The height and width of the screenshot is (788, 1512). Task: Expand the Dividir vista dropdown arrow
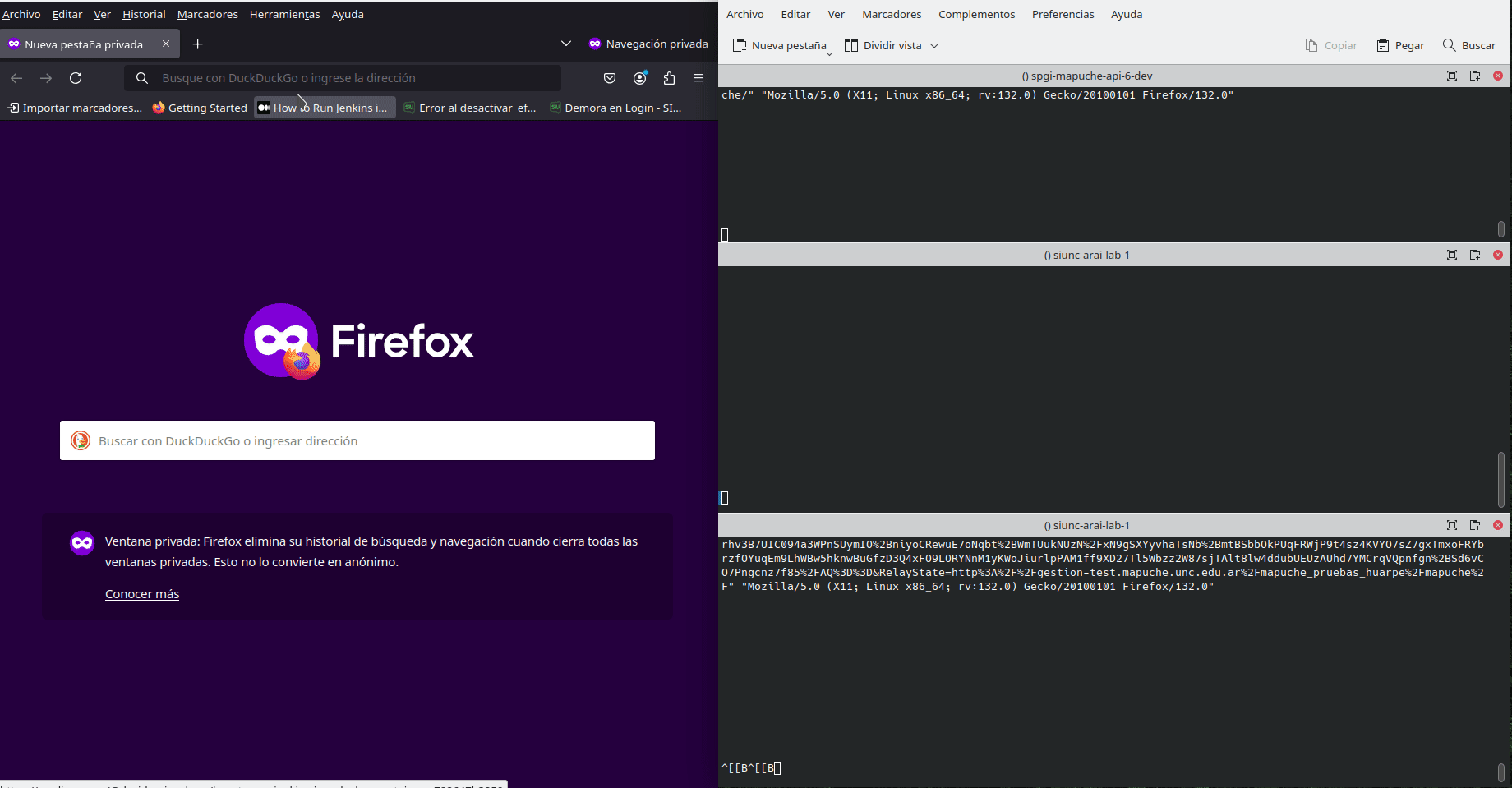[934, 46]
